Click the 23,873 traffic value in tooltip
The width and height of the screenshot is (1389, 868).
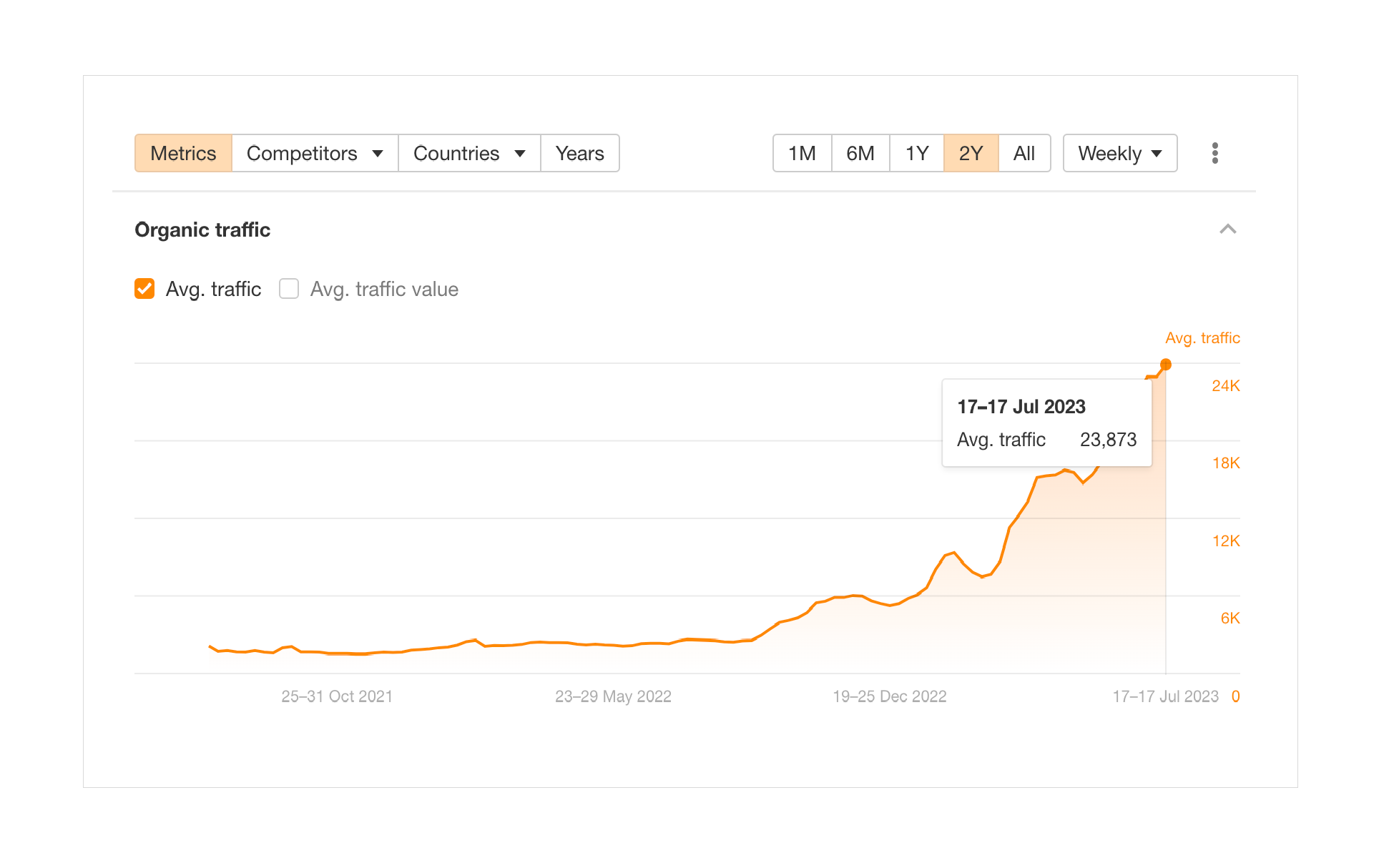coord(1108,440)
